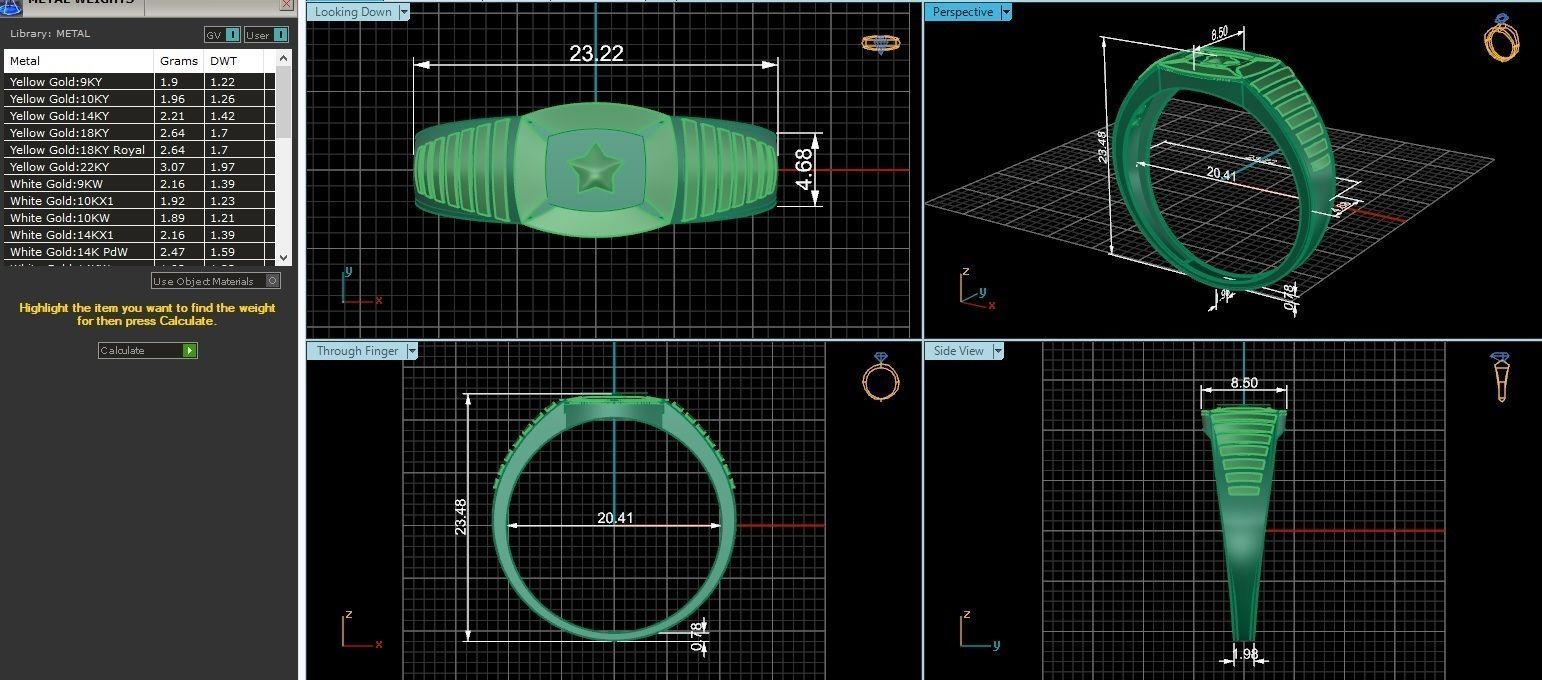Click the Library: METAL label
The image size is (1542, 680).
50,34
